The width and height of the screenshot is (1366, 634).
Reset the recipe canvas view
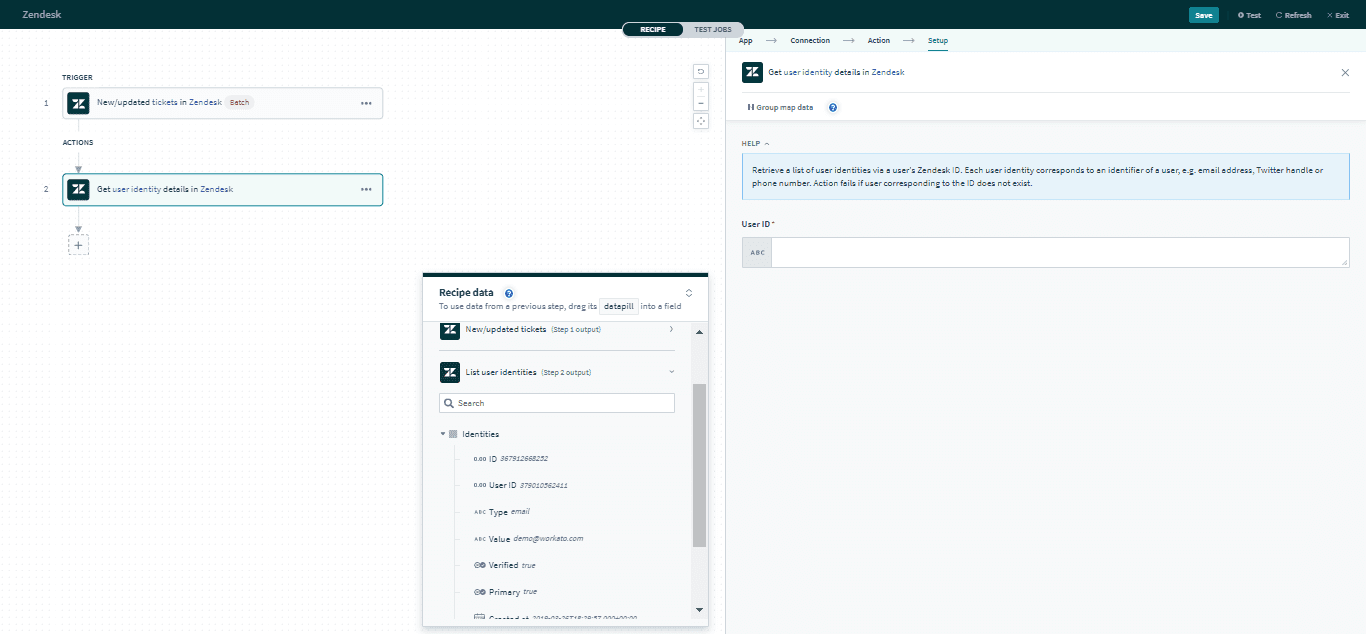(700, 72)
